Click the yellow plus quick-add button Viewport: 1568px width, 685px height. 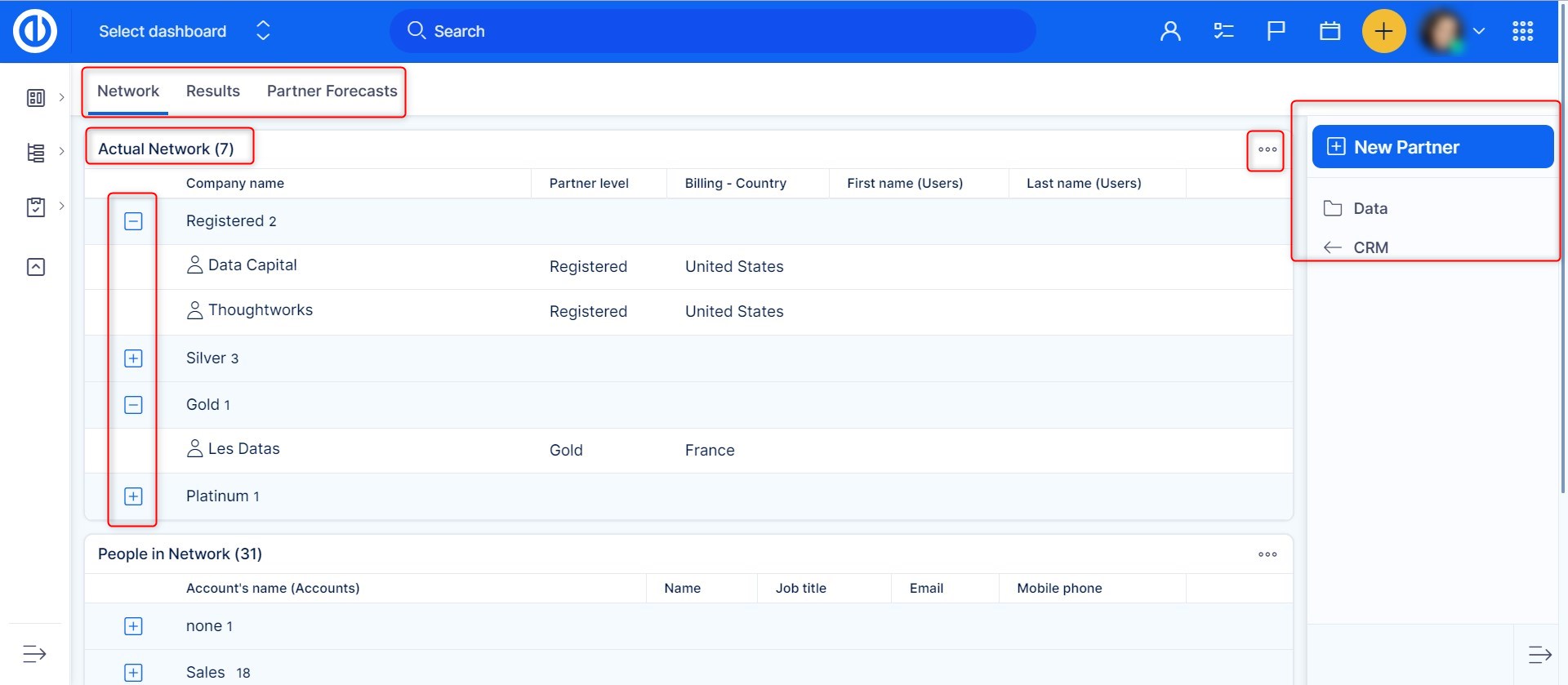click(x=1383, y=31)
